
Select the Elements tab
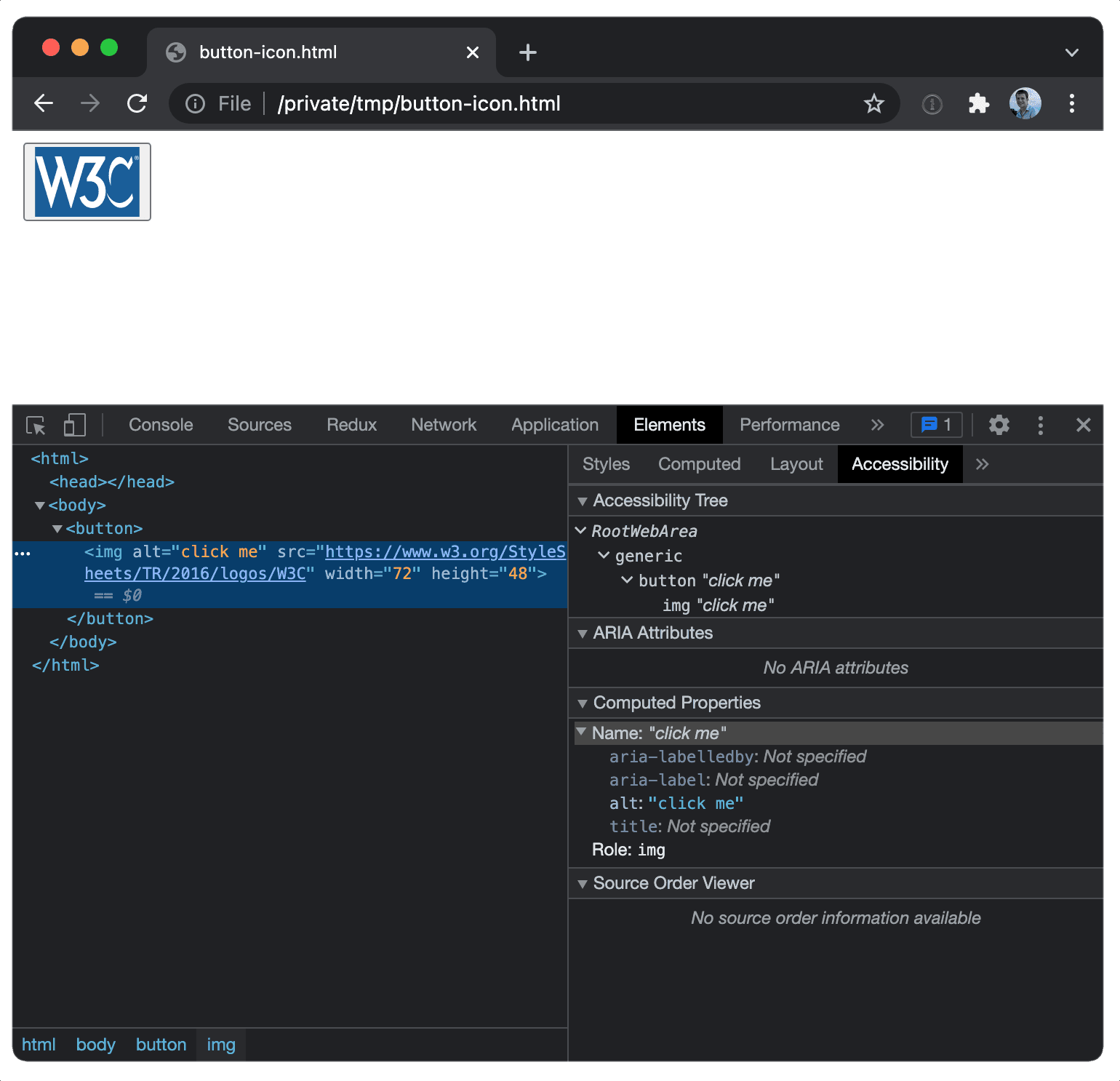tap(670, 425)
